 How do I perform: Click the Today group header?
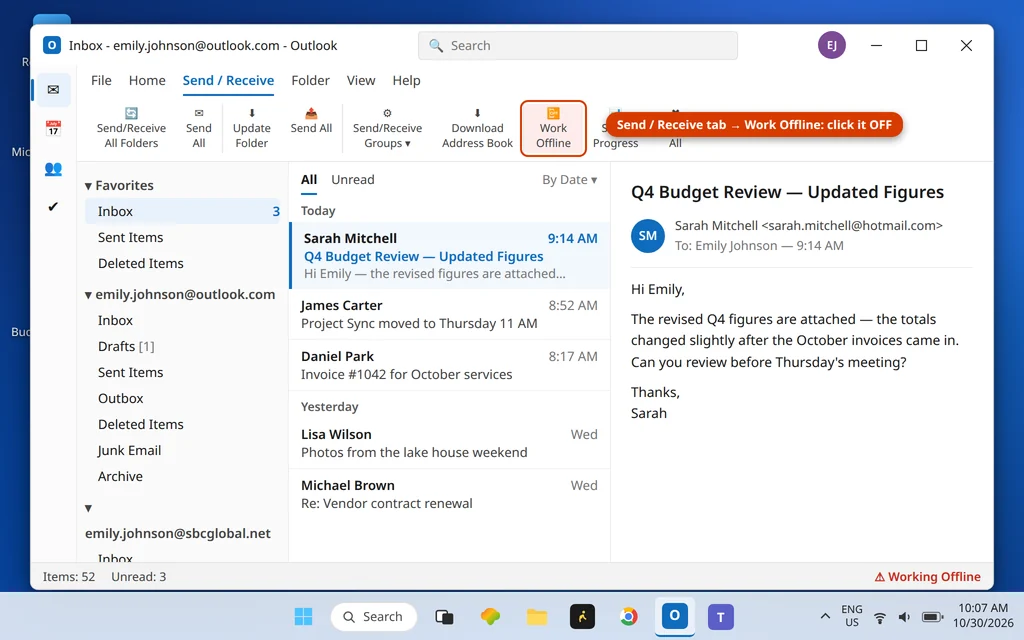point(318,211)
